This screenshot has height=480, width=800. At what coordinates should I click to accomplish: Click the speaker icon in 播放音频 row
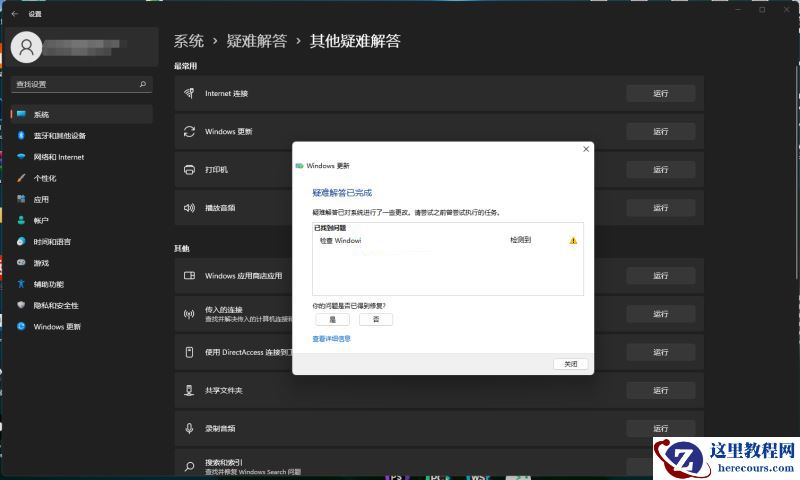click(x=189, y=208)
